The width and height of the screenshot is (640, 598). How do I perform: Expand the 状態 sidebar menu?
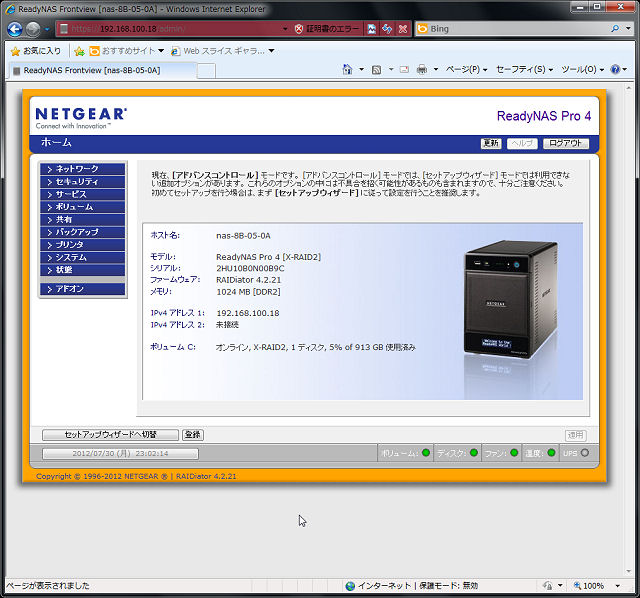click(82, 270)
